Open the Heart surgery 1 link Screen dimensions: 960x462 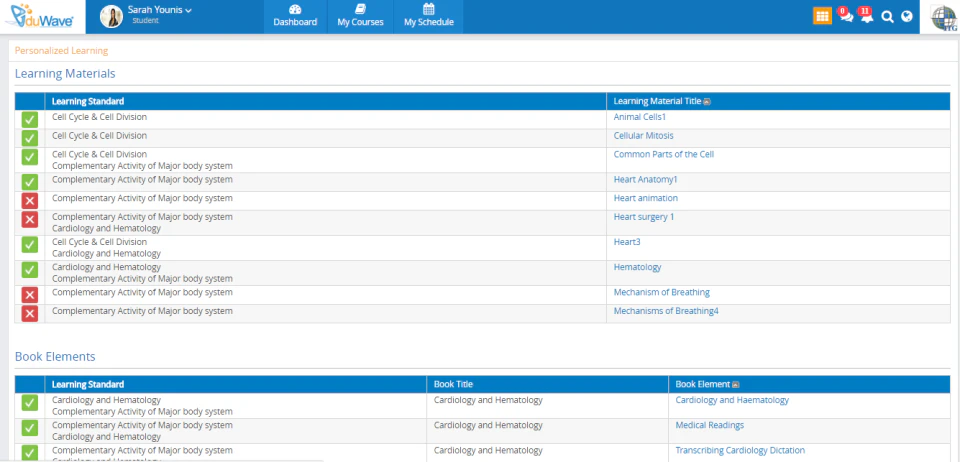(x=643, y=217)
